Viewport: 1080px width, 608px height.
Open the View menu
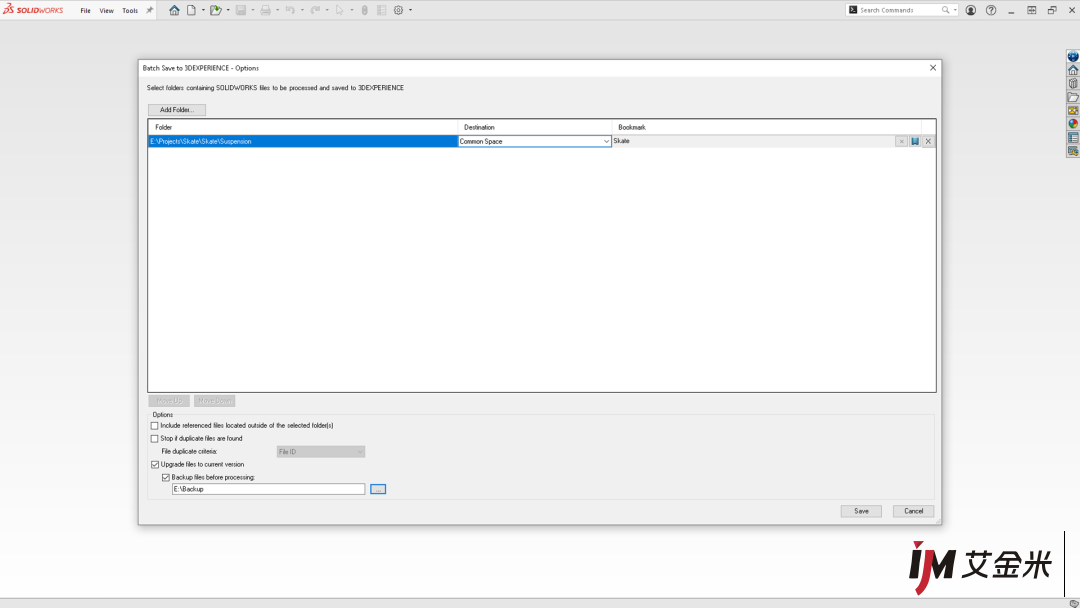[x=106, y=11]
